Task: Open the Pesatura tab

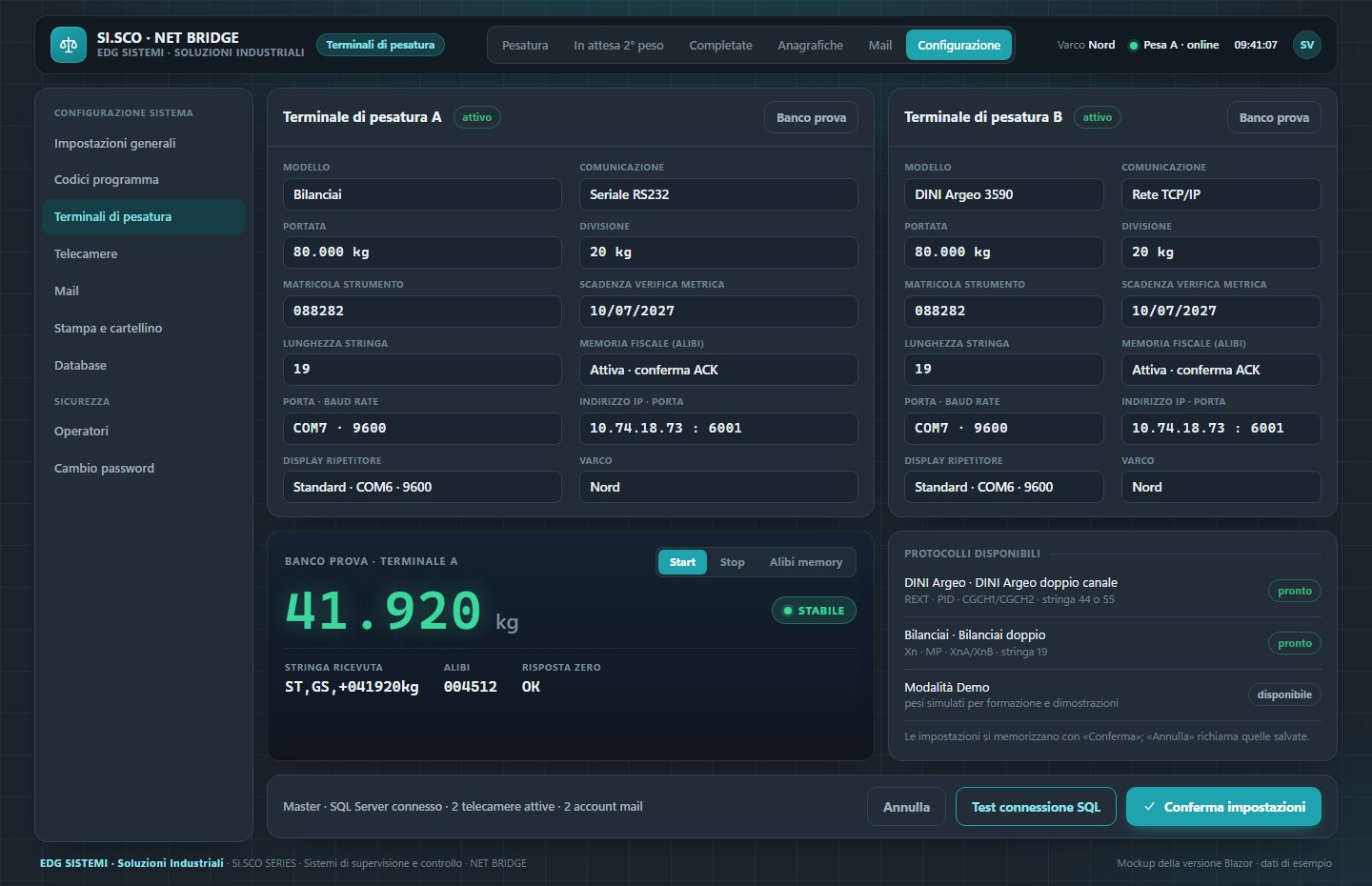Action: tap(525, 45)
